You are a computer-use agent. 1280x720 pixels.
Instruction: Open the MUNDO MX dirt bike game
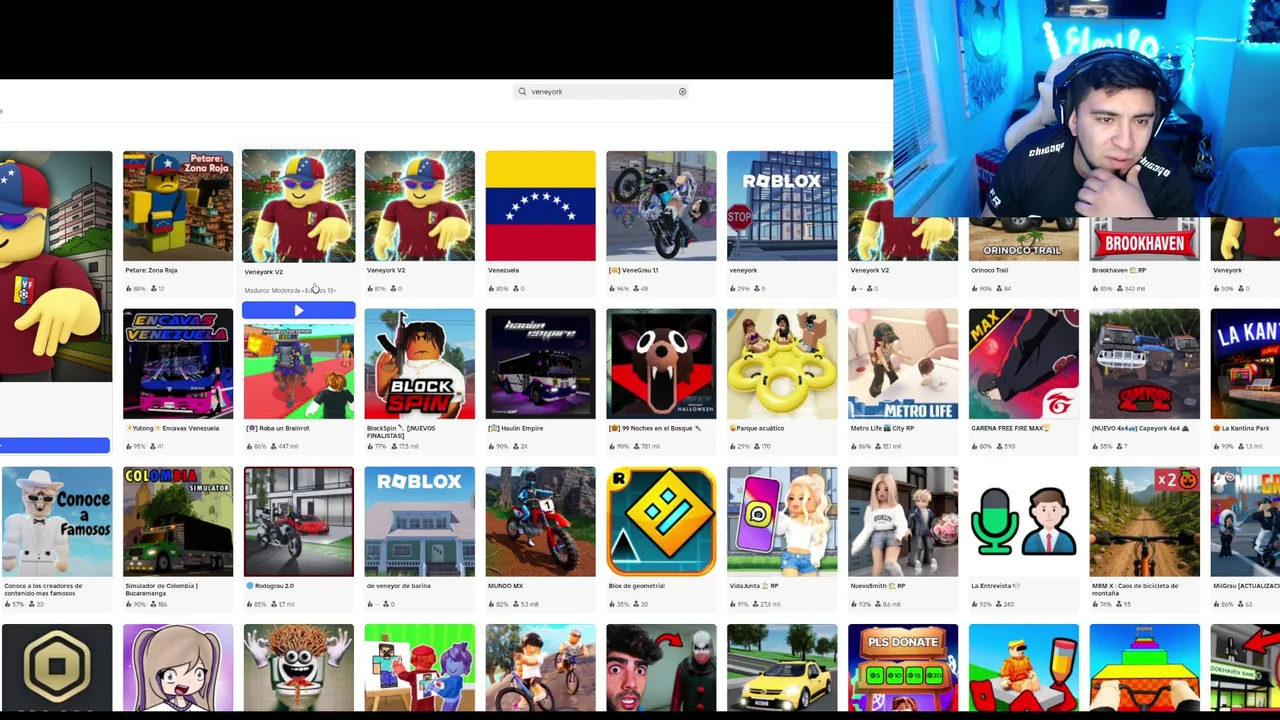point(540,522)
